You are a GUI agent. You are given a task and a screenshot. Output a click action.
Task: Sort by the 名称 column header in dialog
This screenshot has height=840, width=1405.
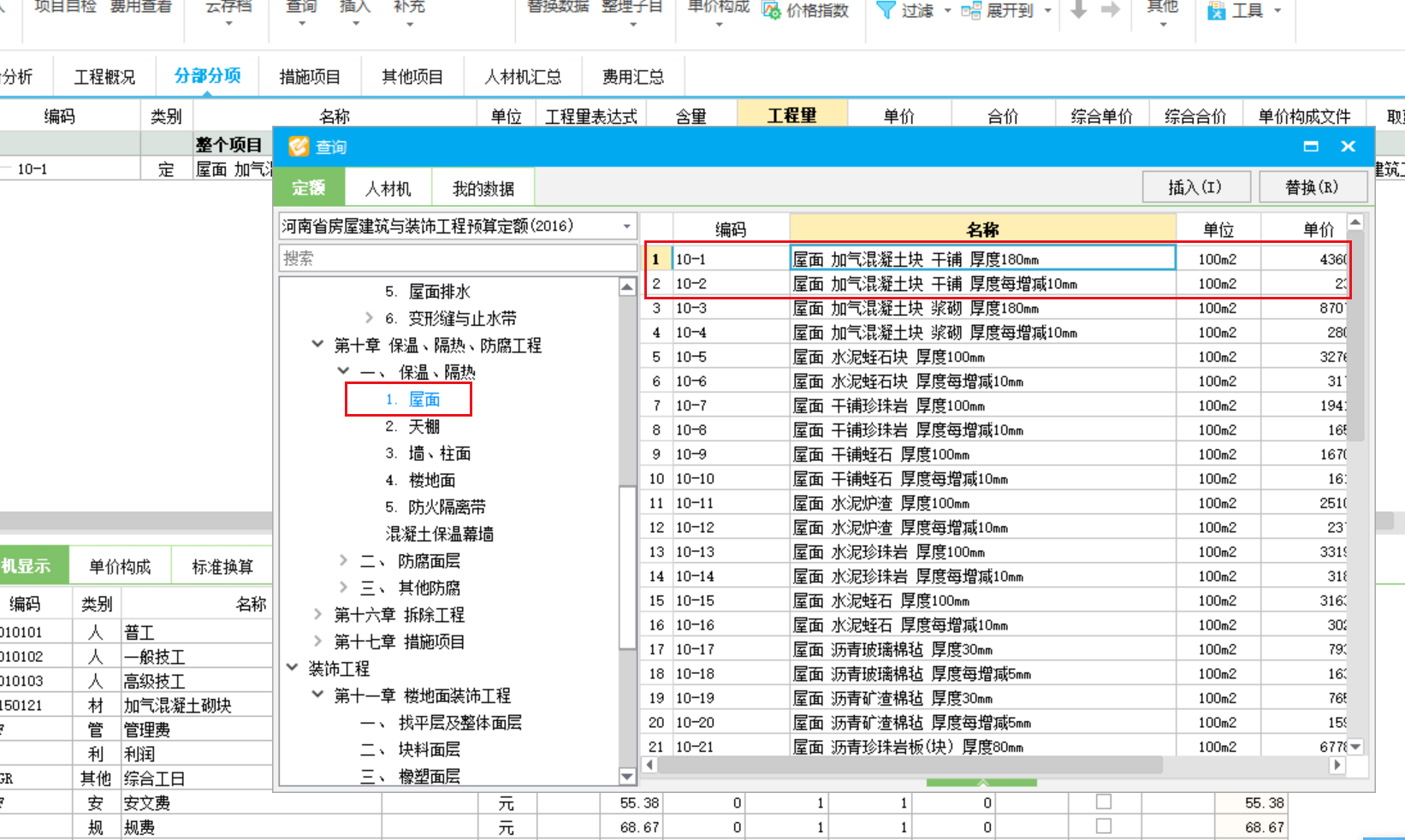coord(982,228)
